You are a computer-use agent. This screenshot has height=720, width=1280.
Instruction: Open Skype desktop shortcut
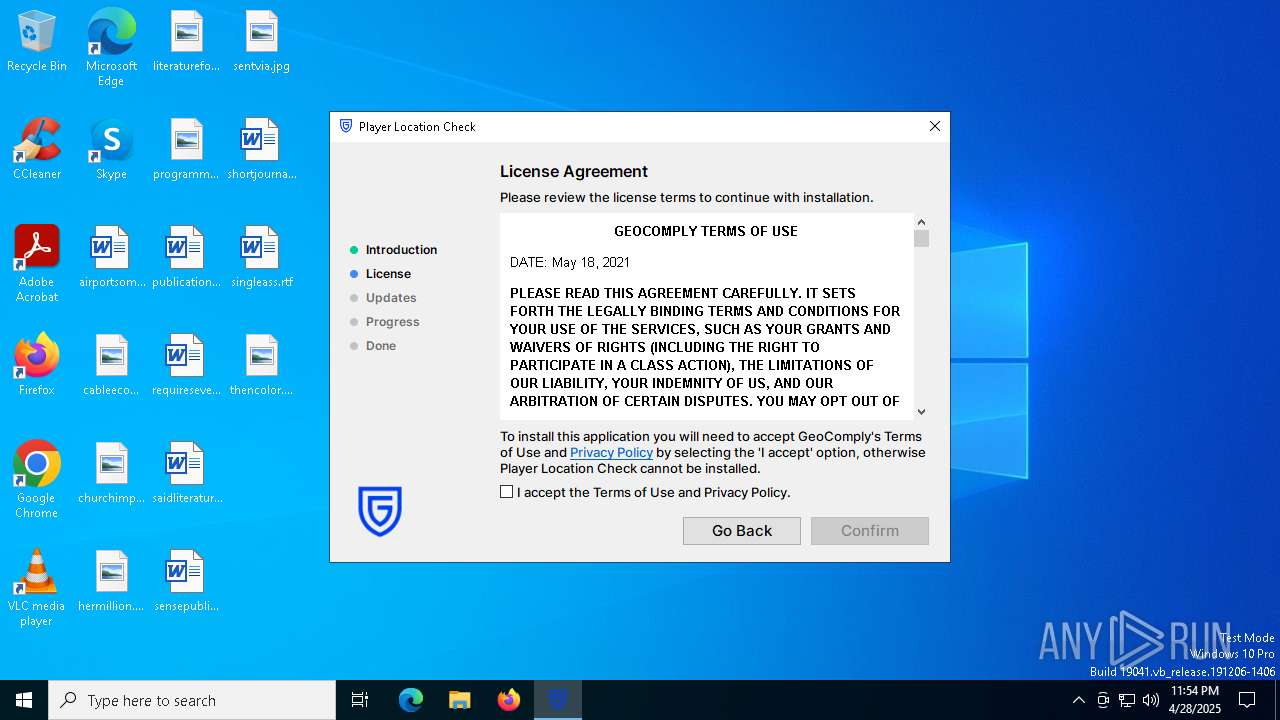click(111, 150)
